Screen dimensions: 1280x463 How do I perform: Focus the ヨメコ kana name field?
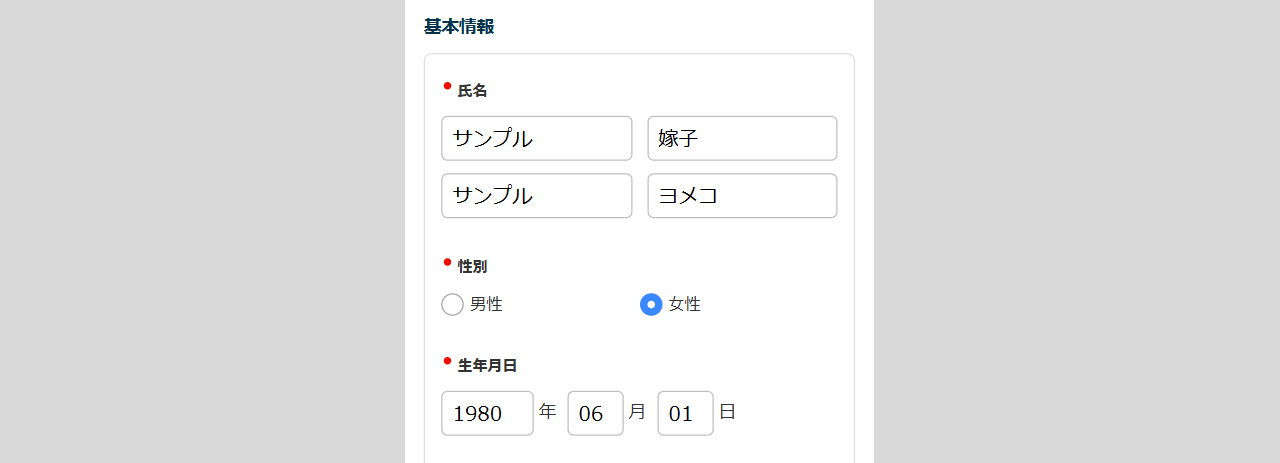pos(742,195)
